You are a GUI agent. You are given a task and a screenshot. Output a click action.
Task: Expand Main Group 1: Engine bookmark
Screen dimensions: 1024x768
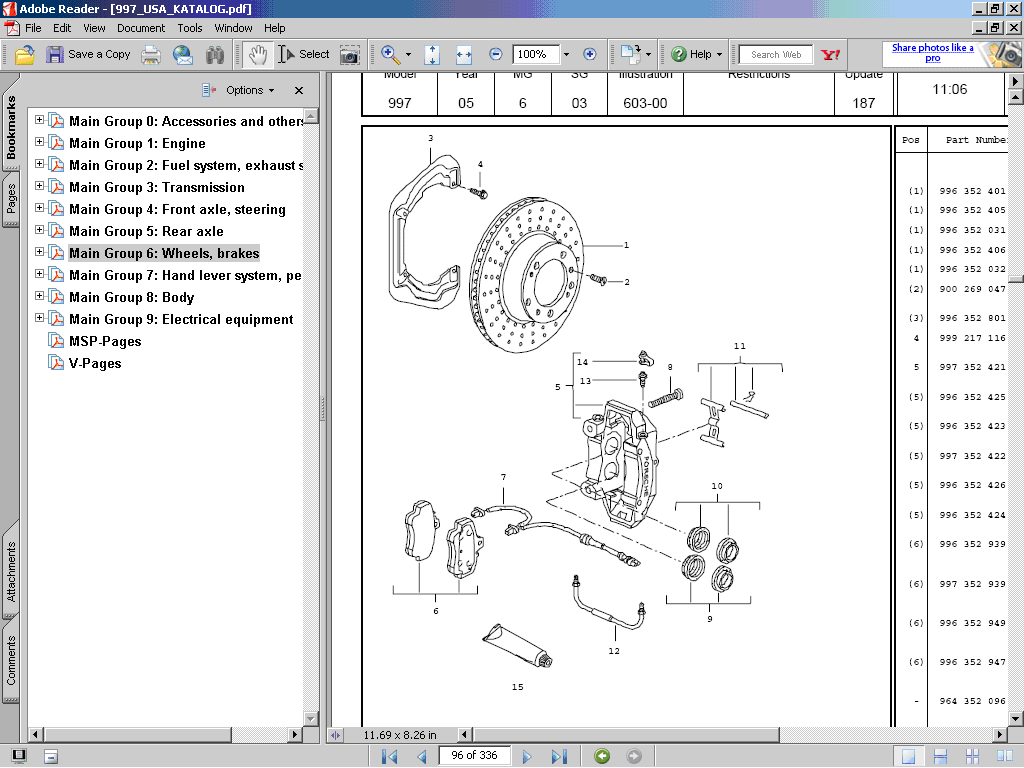click(39, 142)
